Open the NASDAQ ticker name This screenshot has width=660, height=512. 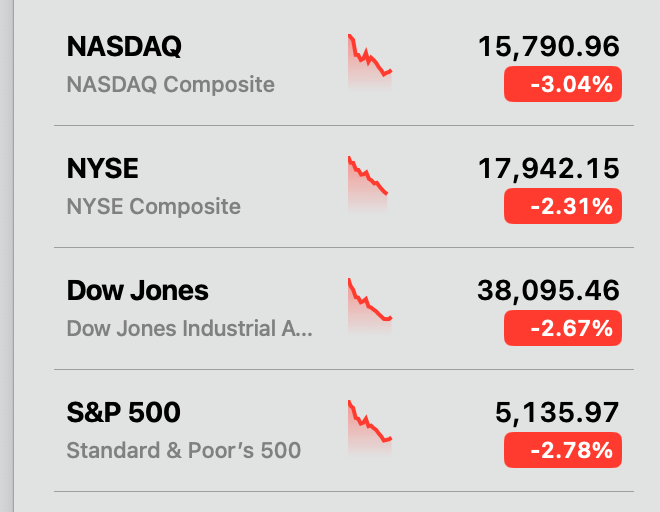coord(124,47)
